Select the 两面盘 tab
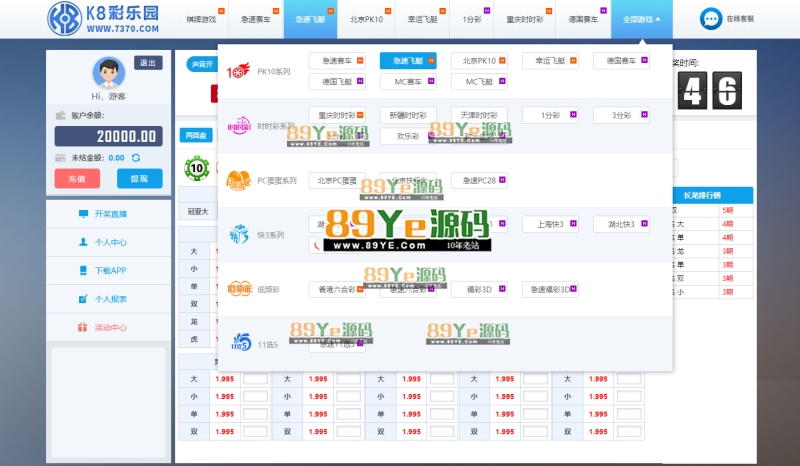The height and width of the screenshot is (466, 800). click(196, 135)
